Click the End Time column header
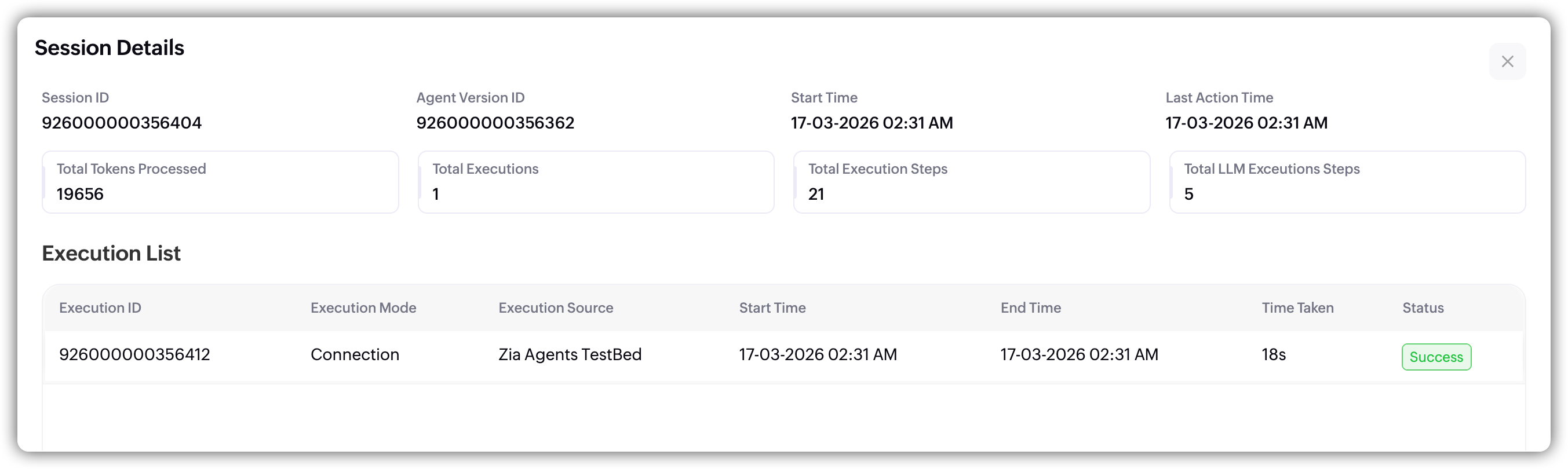This screenshot has width=1568, height=469. point(1030,308)
